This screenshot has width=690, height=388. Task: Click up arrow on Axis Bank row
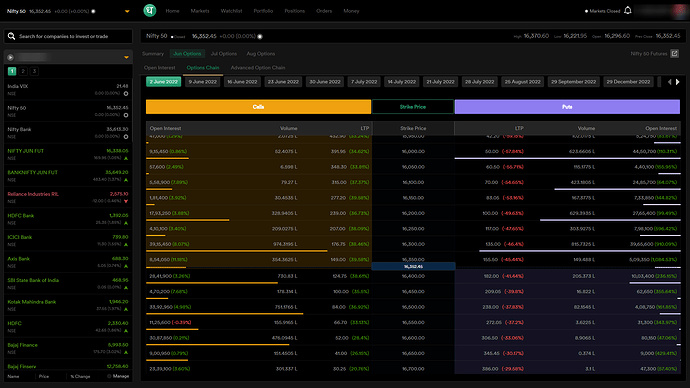point(126,266)
